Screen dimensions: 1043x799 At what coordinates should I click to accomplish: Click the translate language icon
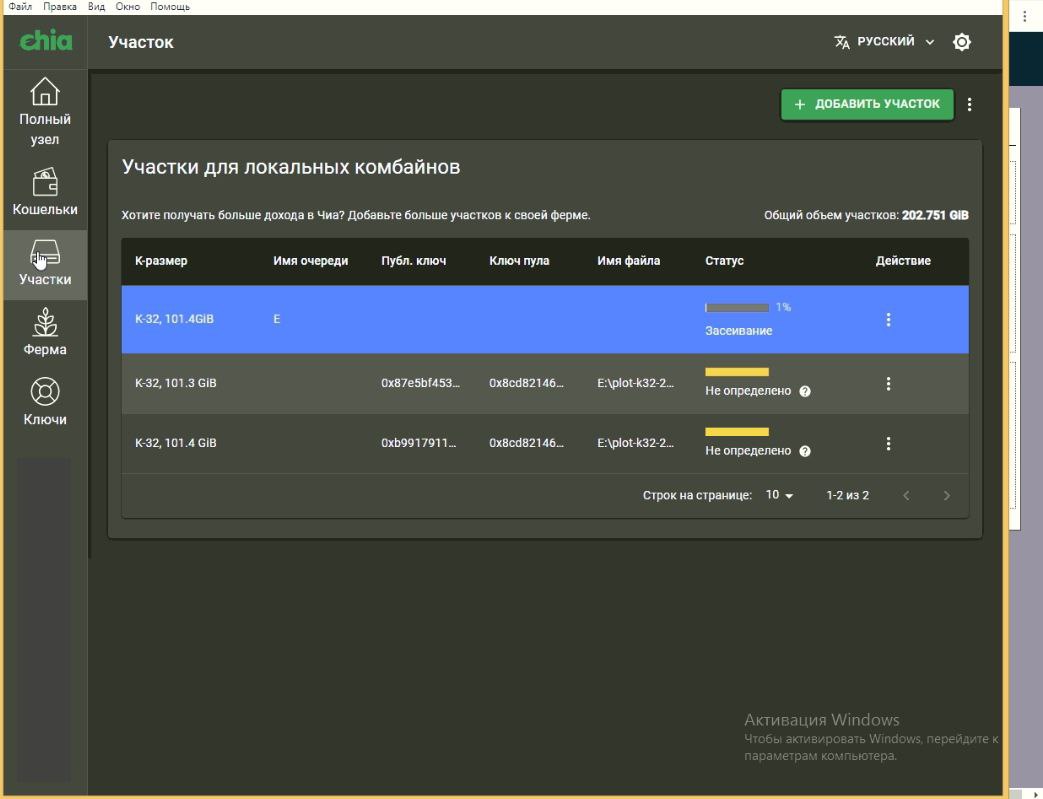pos(841,42)
